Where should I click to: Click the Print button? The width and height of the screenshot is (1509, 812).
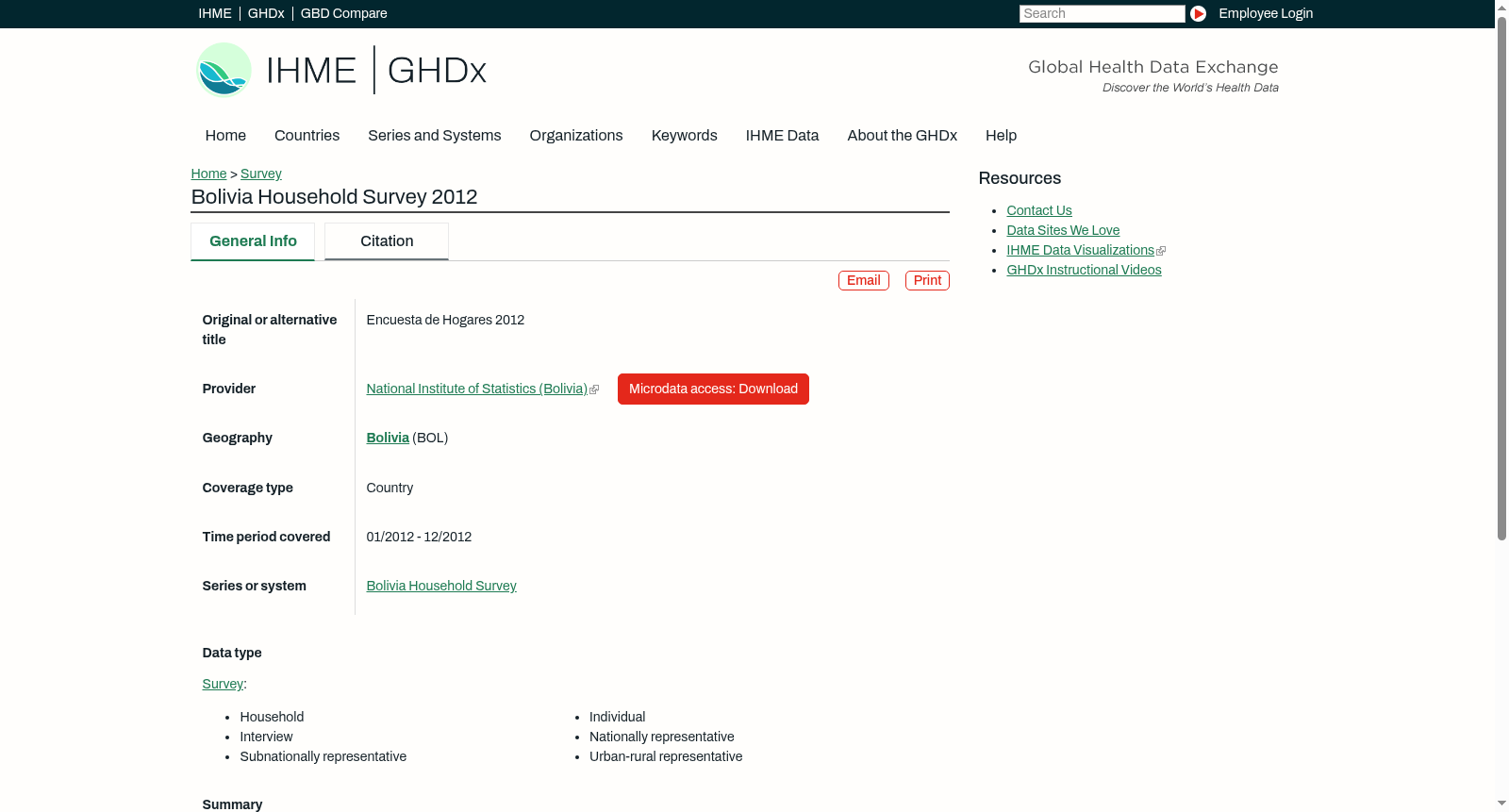click(927, 280)
